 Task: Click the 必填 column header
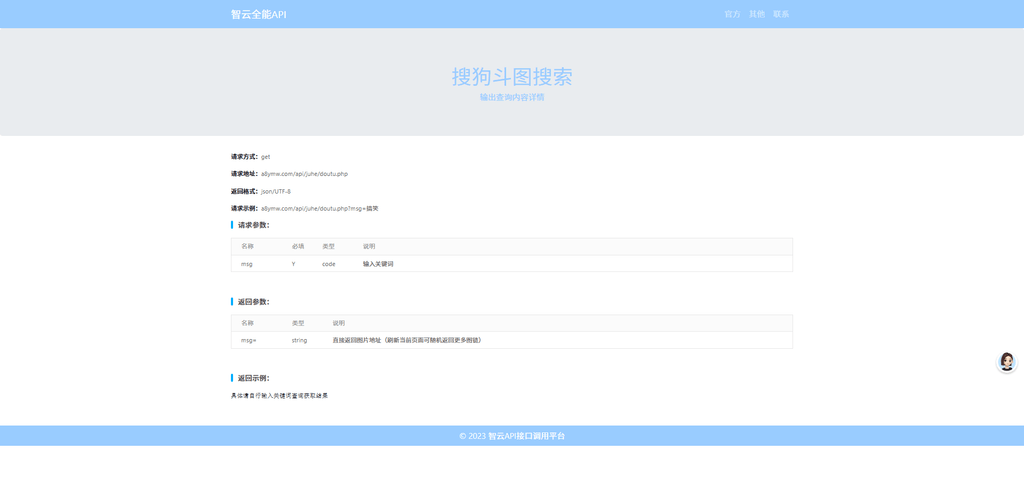[x=298, y=246]
